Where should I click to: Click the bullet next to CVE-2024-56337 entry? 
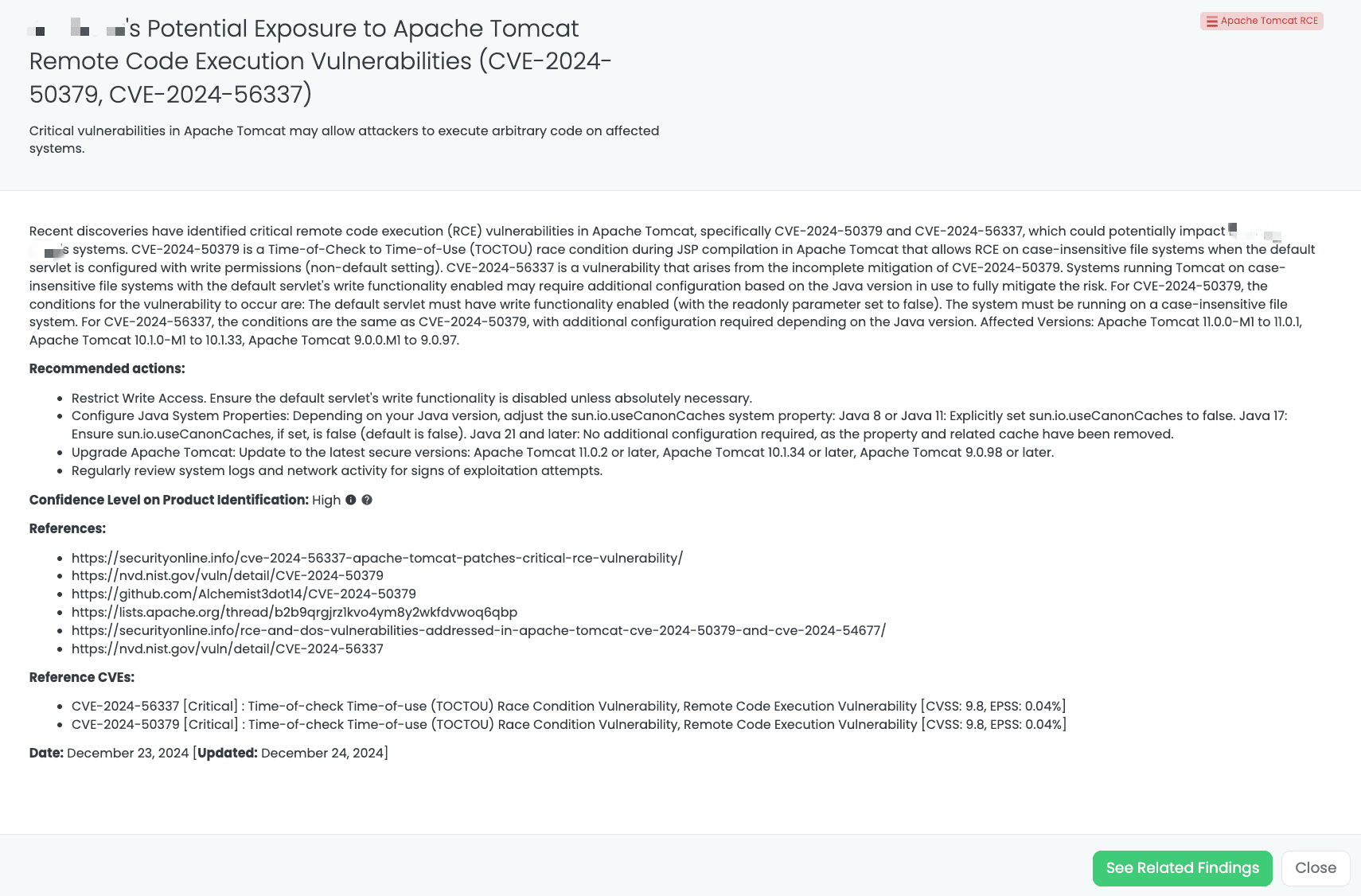coord(60,706)
